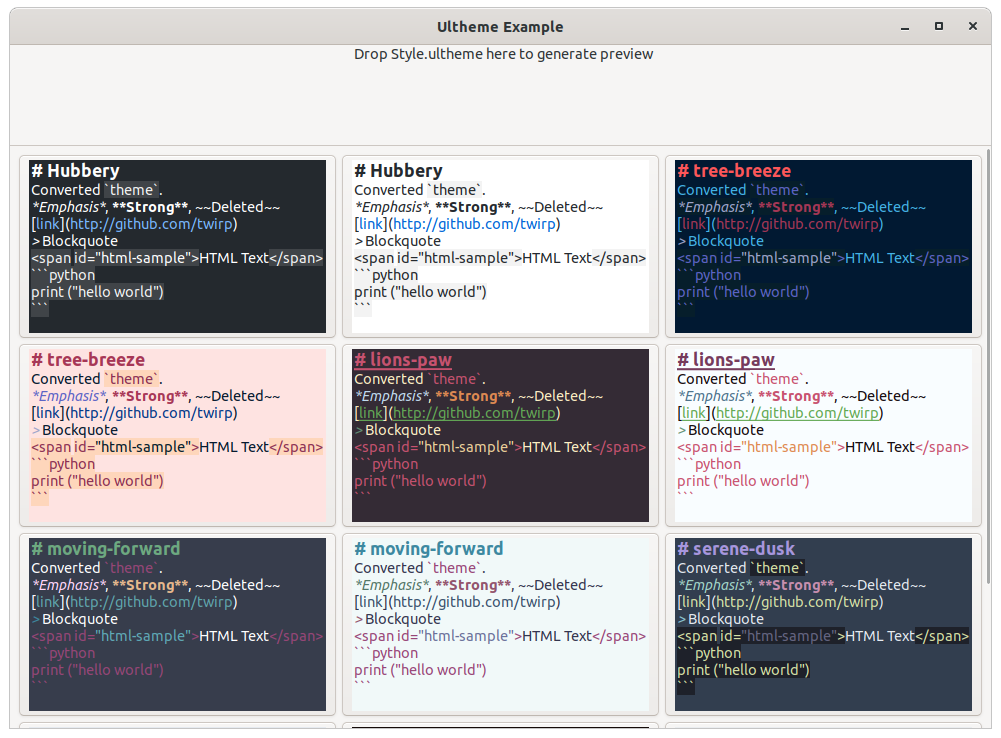Screen dimensions: 1001x738
Task: Open the light lions-paw preview card
Action: pyautogui.click(x=824, y=435)
